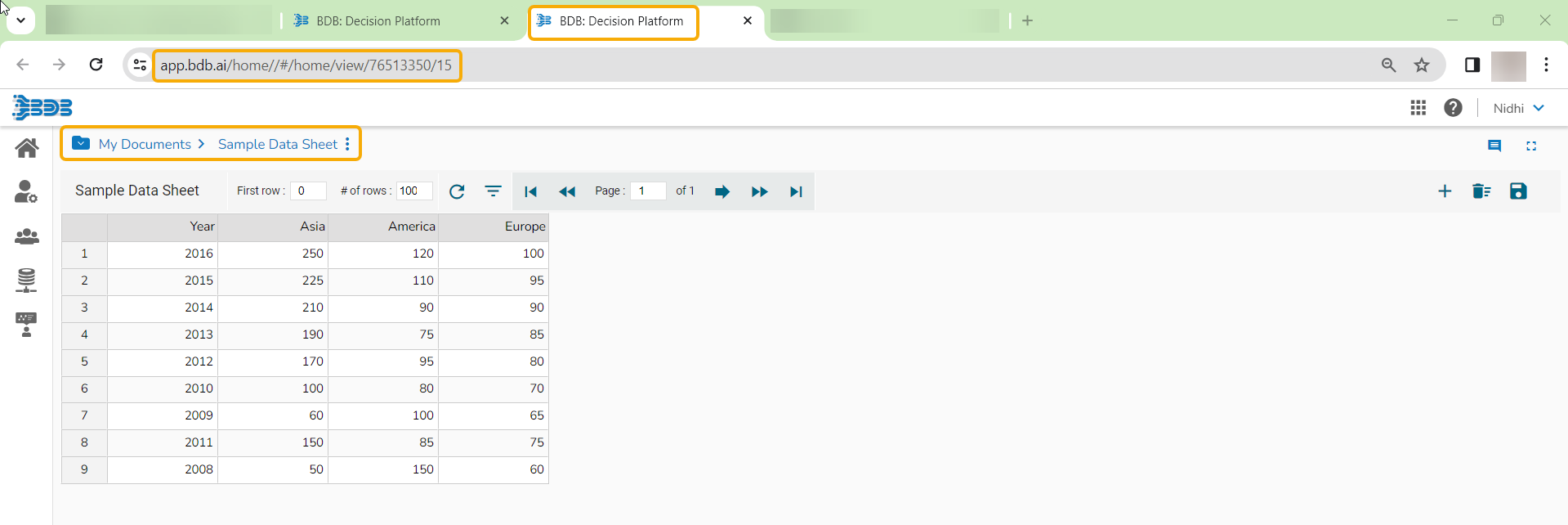This screenshot has width=1568, height=525.
Task: Open the Chrome three-dot menu
Action: tap(1546, 65)
